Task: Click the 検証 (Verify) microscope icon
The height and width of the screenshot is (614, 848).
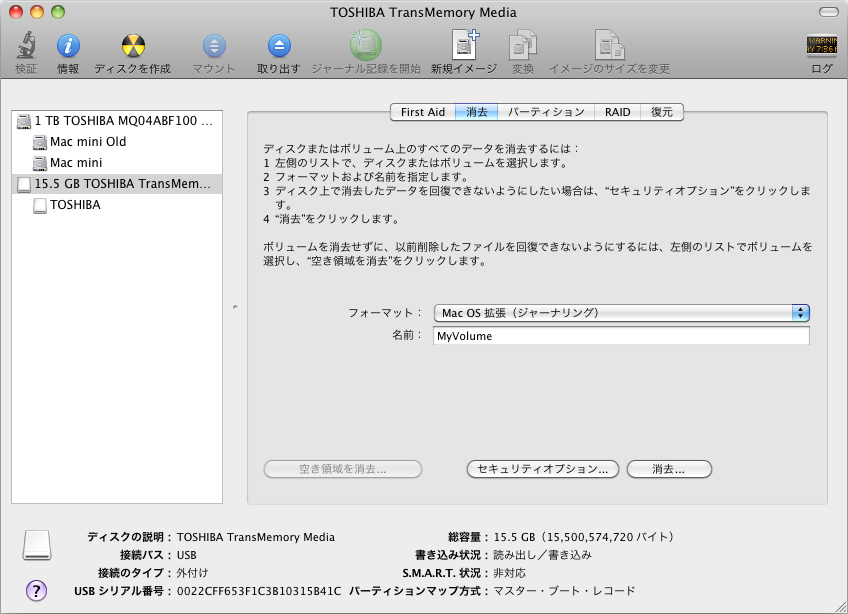Action: [26, 45]
